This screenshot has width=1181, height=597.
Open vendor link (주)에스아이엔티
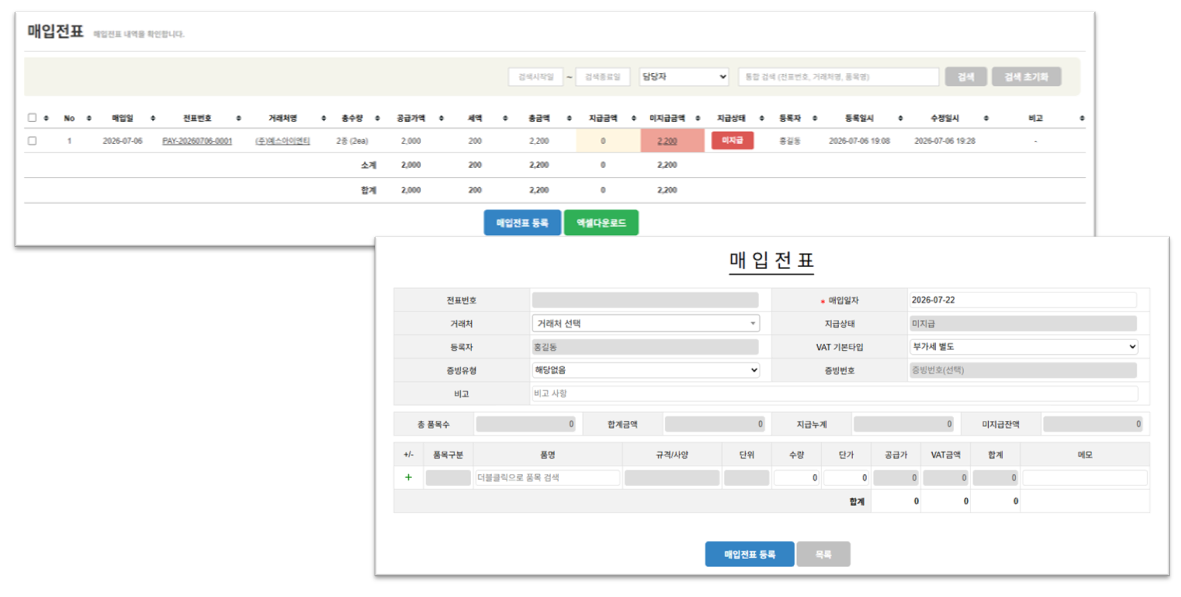[282, 141]
